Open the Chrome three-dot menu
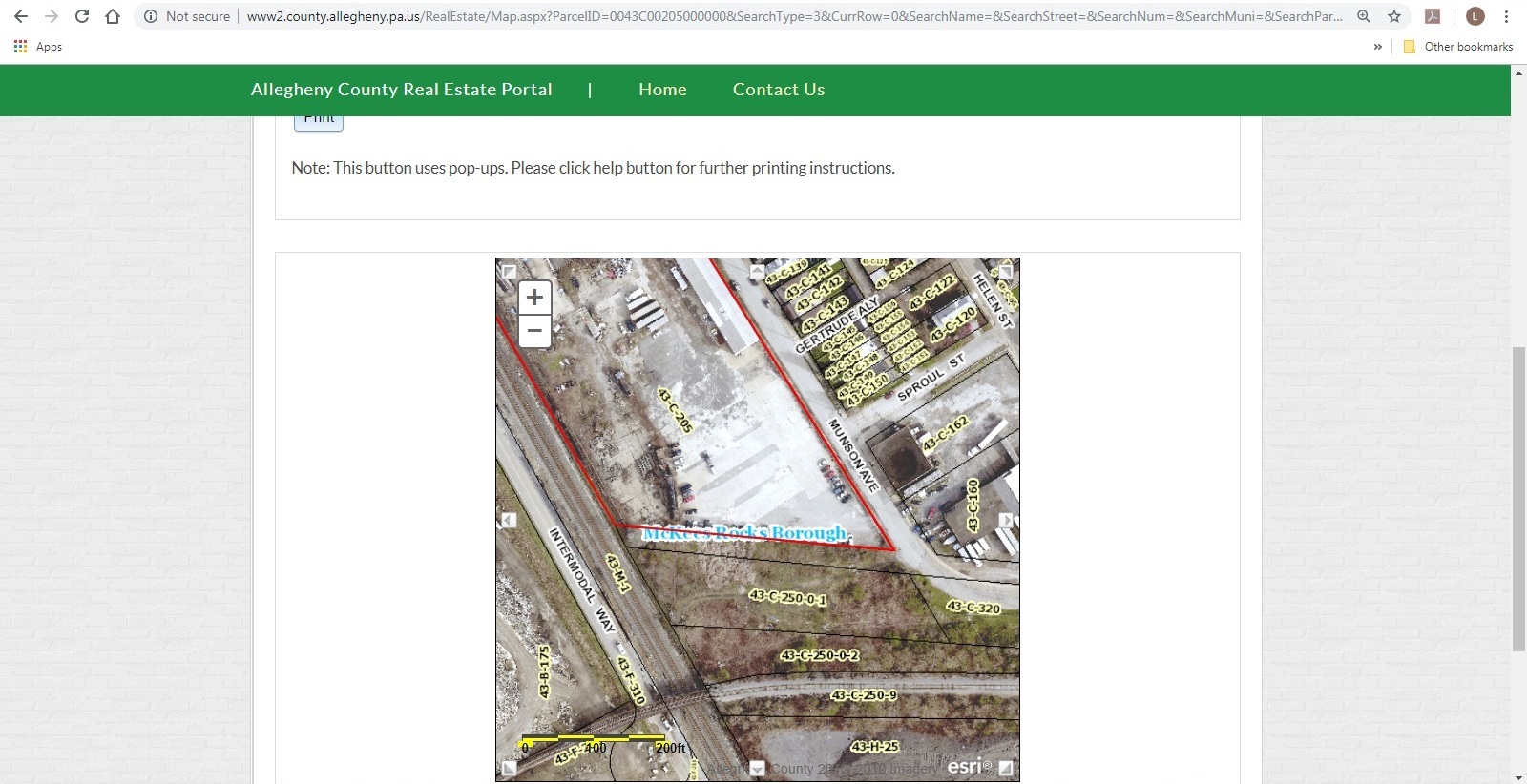Viewport: 1527px width, 784px height. coord(1506,16)
